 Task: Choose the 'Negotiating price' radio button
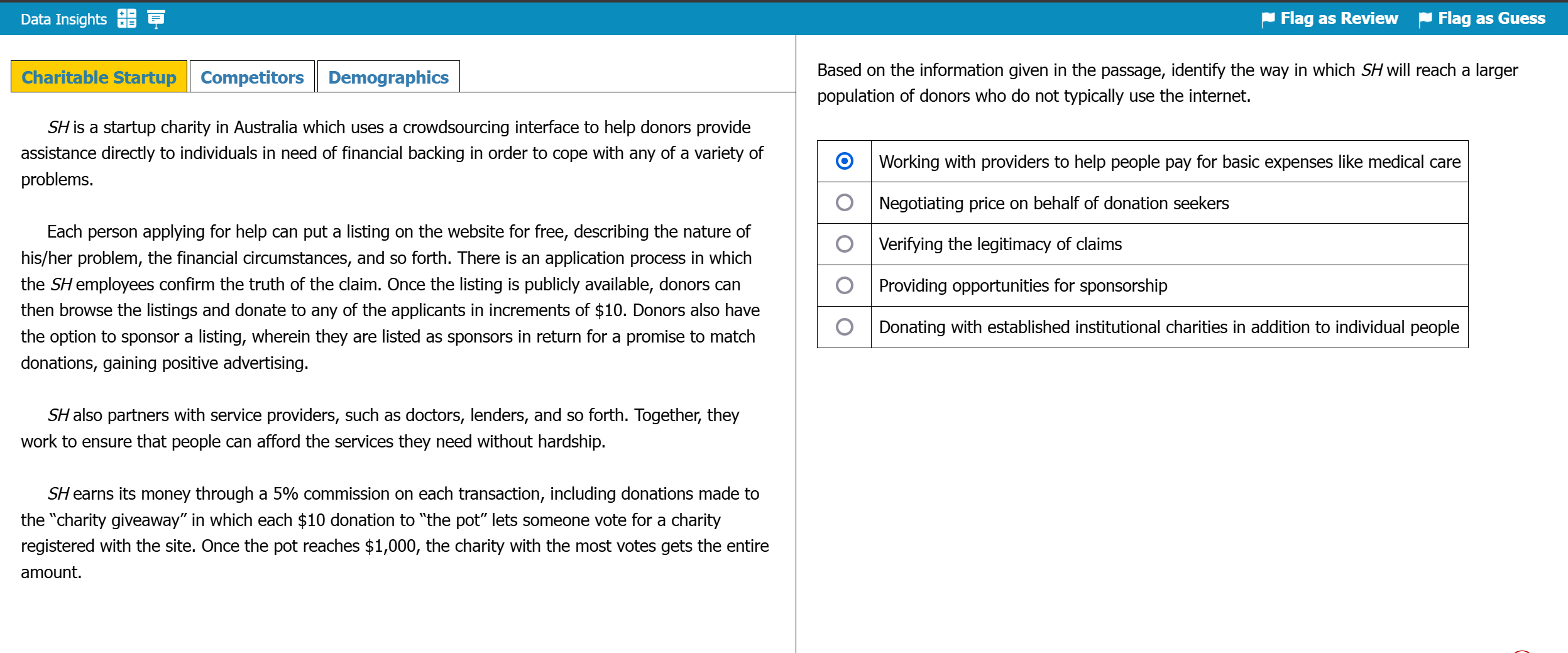click(x=844, y=202)
